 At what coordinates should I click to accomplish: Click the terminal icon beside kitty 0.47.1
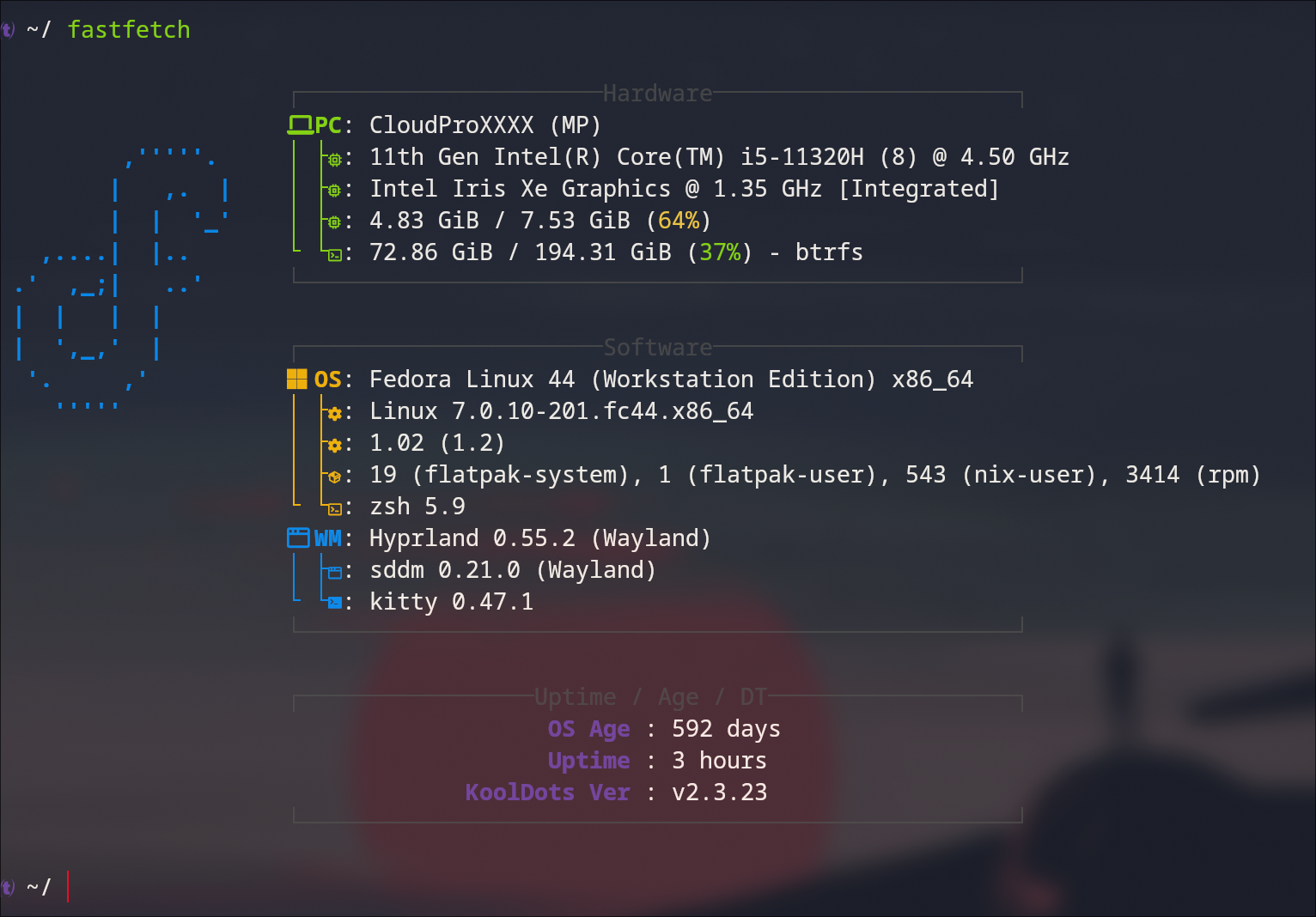click(x=335, y=603)
